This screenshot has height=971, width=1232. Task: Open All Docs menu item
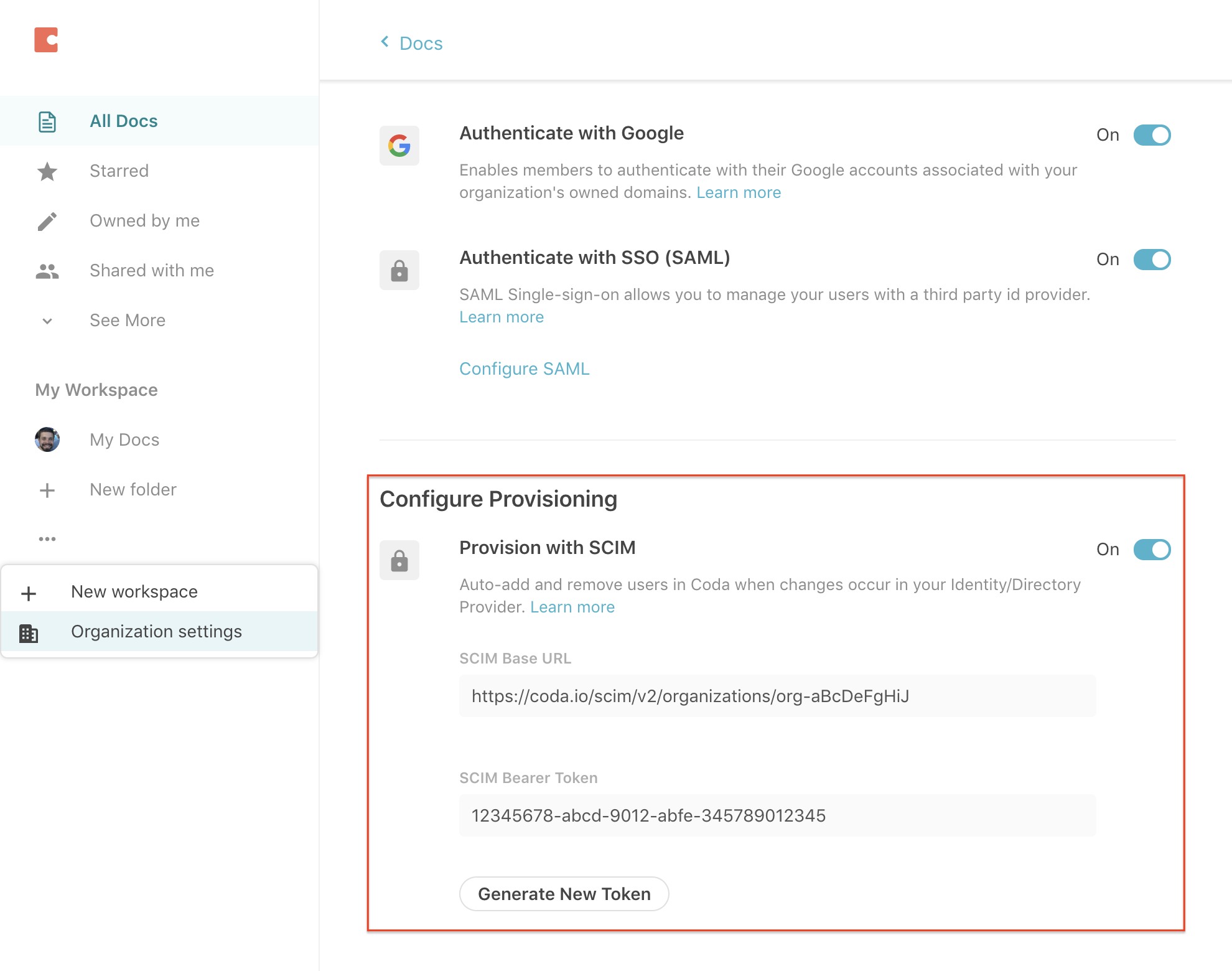[123, 121]
